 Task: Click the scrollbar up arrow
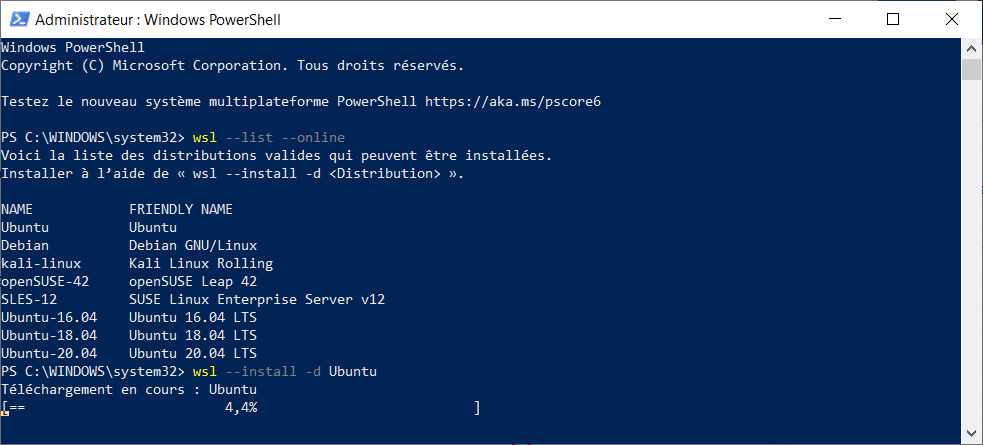(x=971, y=48)
